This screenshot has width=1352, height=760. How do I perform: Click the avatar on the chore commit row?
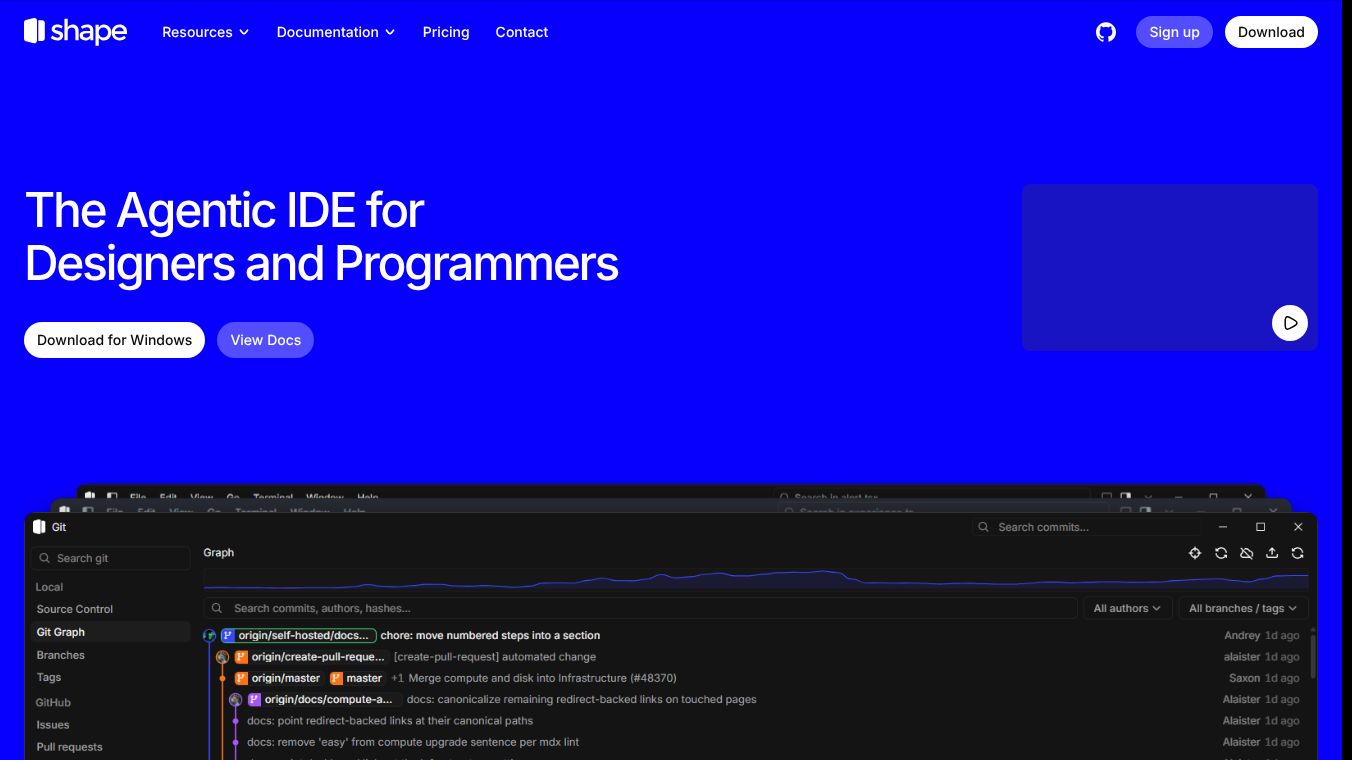209,636
